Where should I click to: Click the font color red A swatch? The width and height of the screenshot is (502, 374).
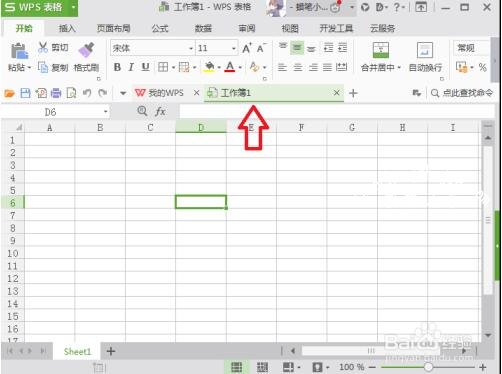[x=230, y=67]
